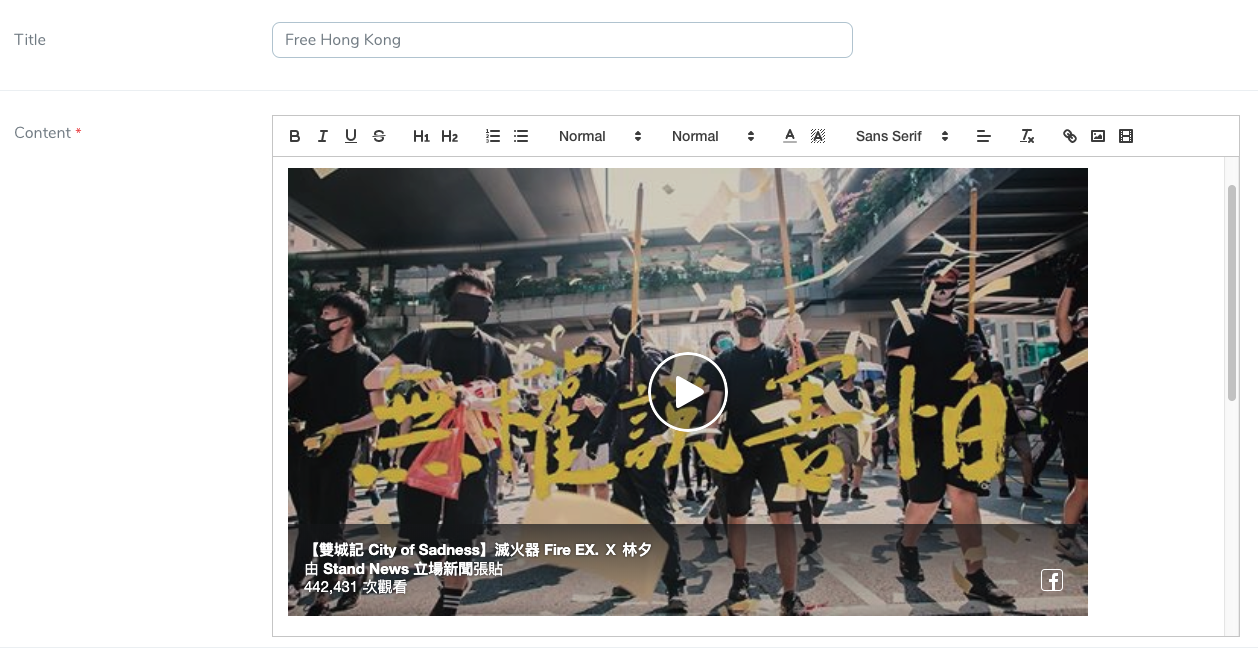Open the text alignment options

pos(983,136)
